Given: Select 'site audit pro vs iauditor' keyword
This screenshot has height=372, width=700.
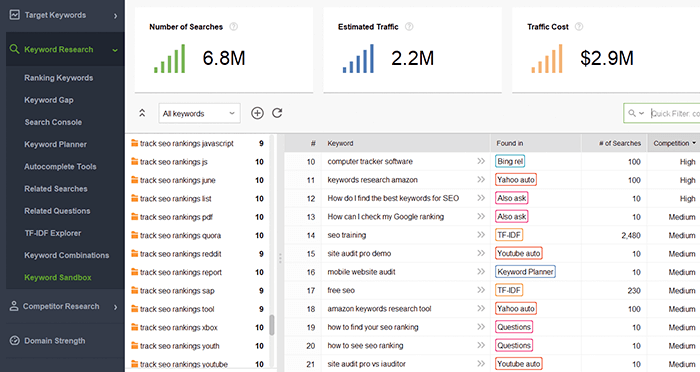Looking at the screenshot, I should (x=367, y=364).
